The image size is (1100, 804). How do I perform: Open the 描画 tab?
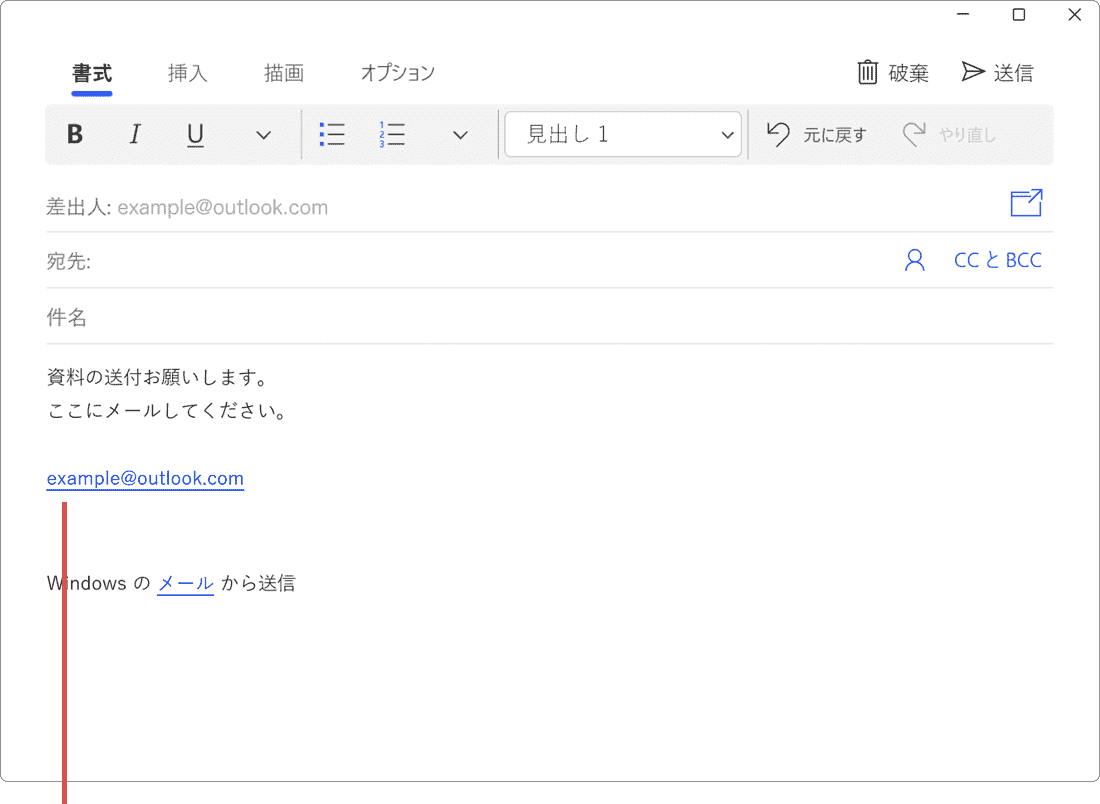(x=284, y=73)
